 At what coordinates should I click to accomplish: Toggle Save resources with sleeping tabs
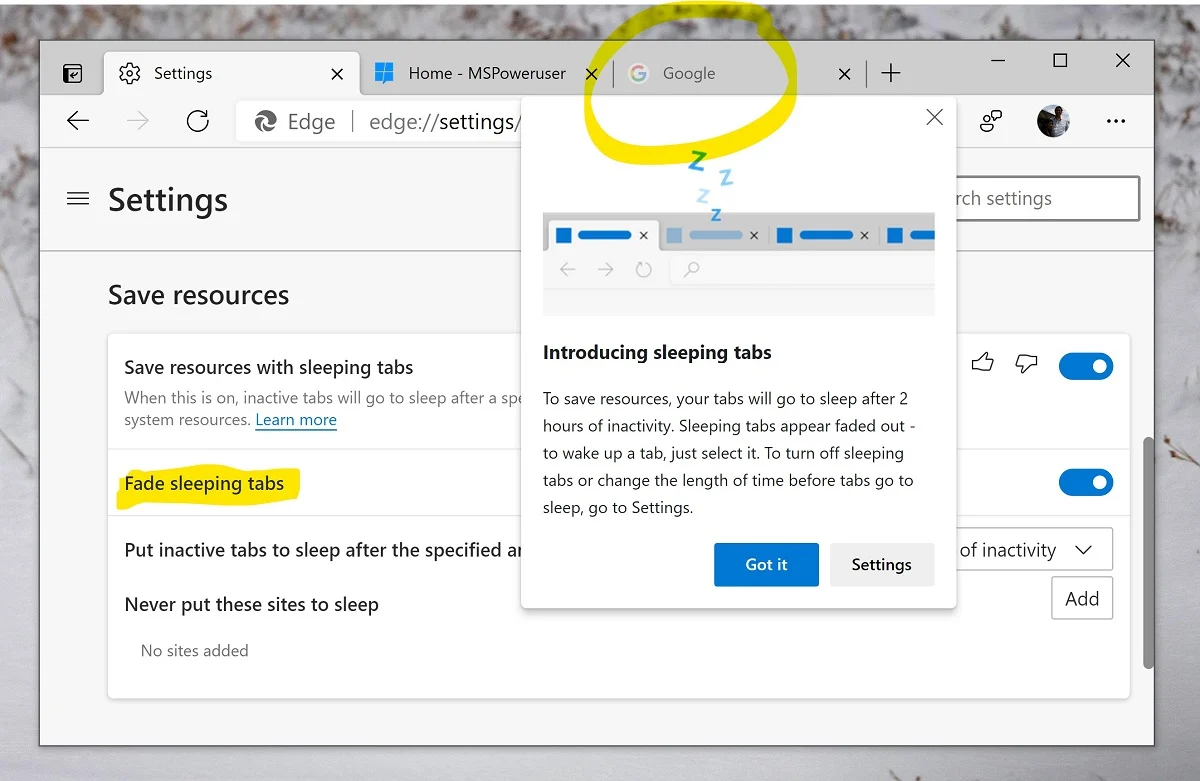(x=1085, y=367)
